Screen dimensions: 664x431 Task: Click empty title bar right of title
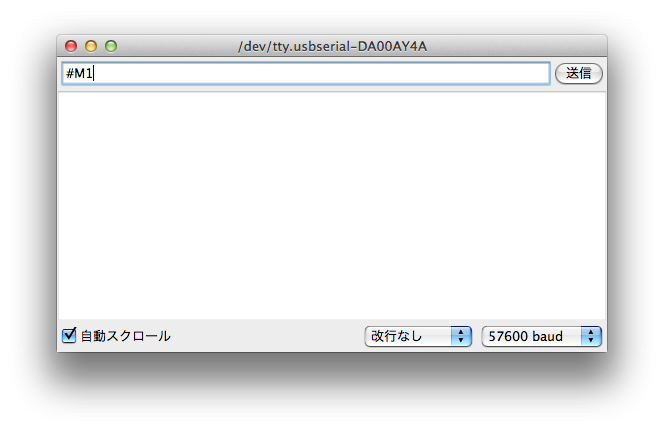(517, 46)
